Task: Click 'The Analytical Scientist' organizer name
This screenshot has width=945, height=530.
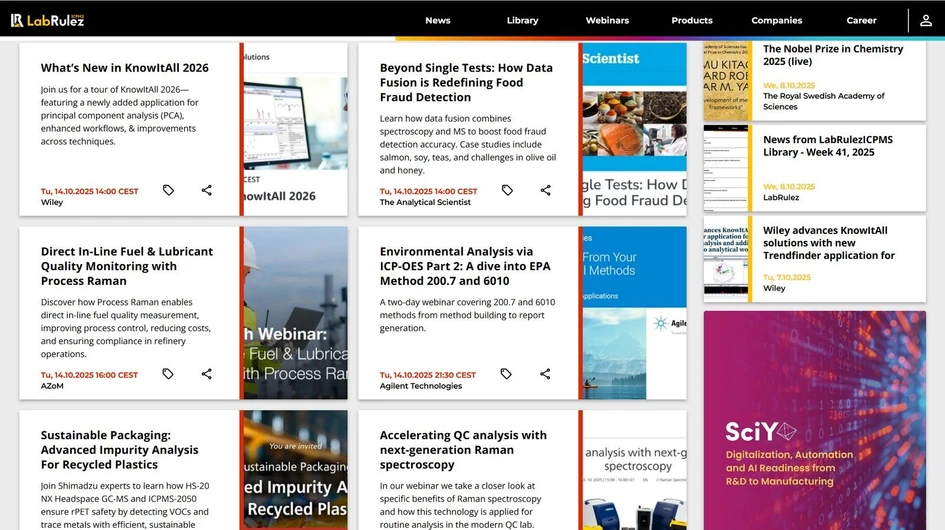Action: [425, 202]
